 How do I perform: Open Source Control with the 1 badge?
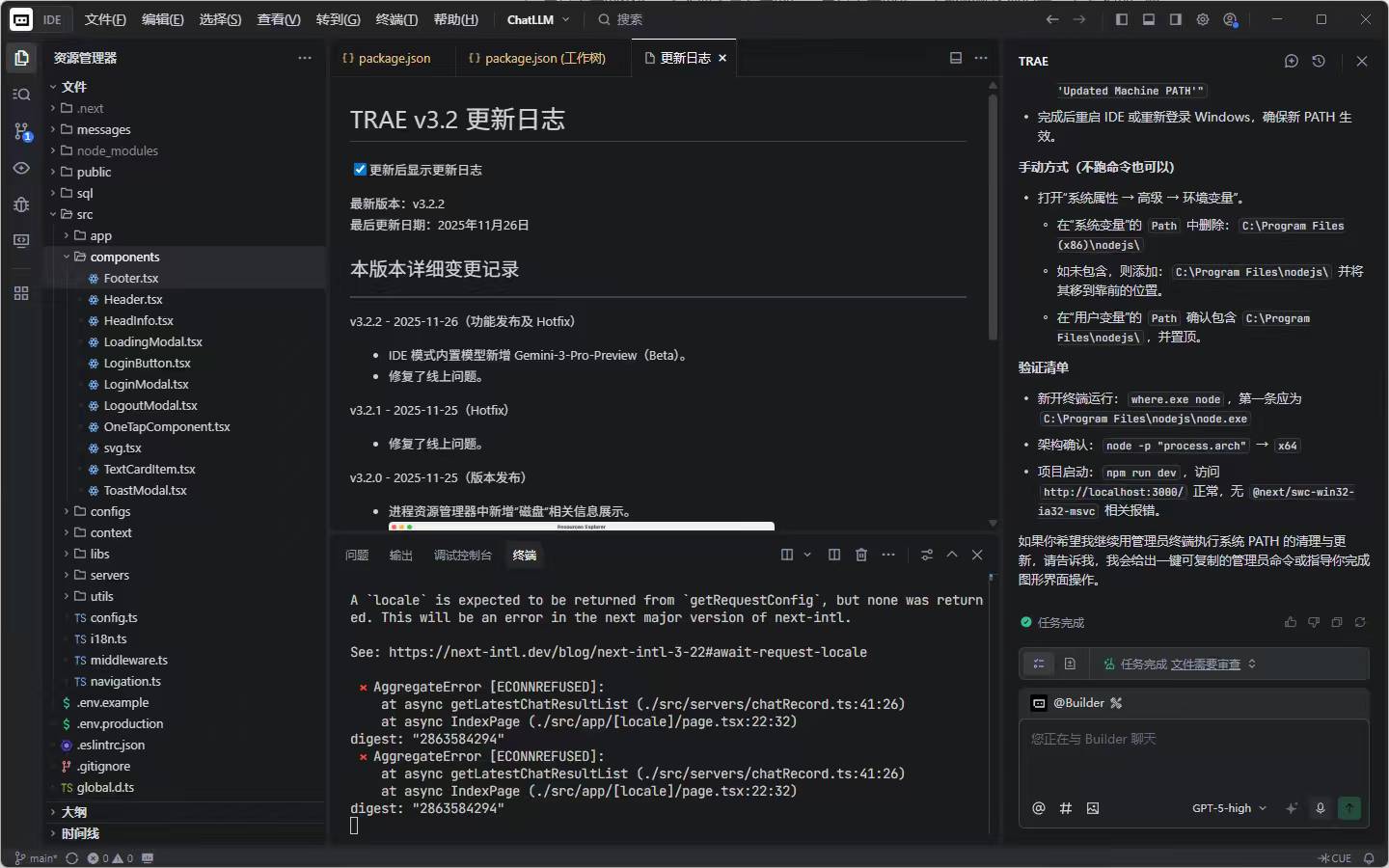click(x=21, y=131)
